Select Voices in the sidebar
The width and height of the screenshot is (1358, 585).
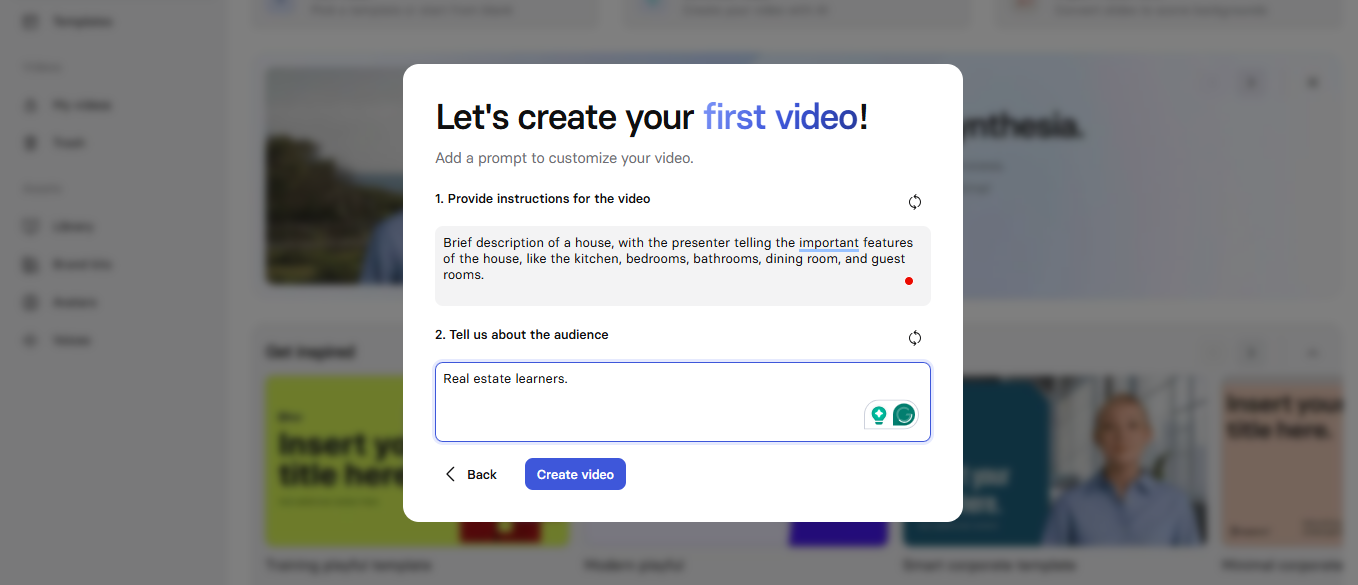pos(30,340)
